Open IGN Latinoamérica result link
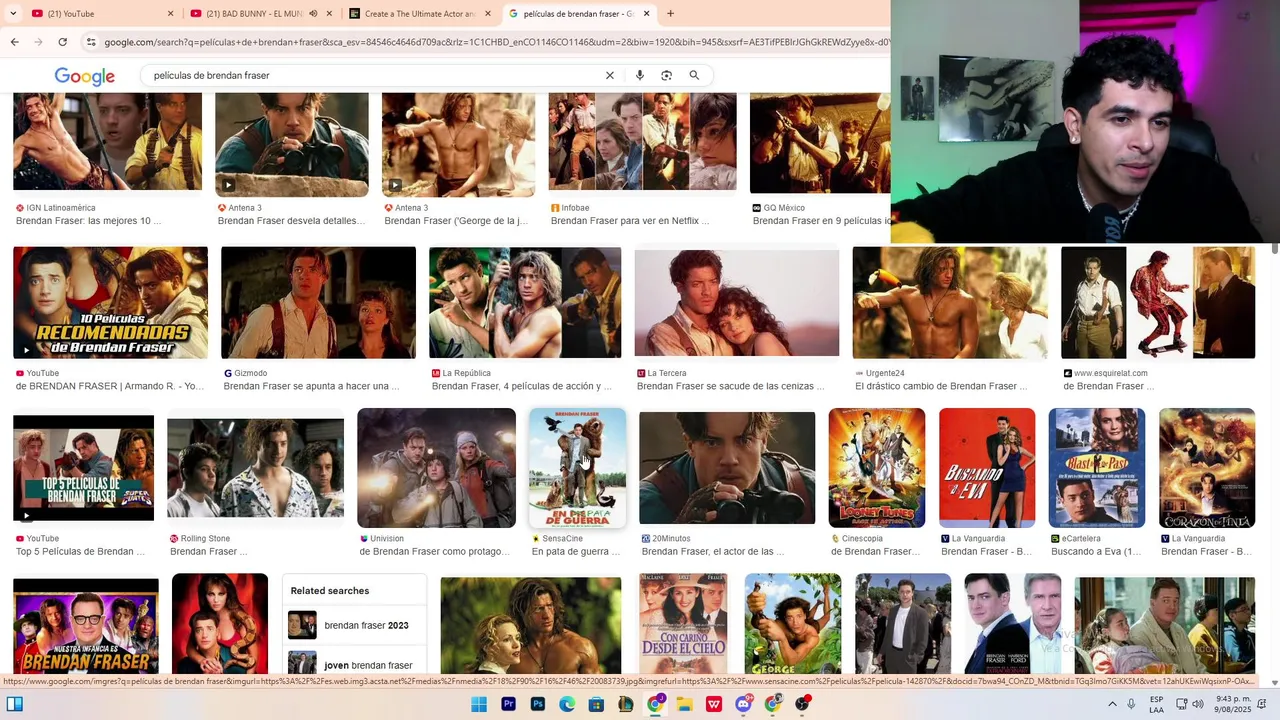This screenshot has height=720, width=1280. point(88,221)
